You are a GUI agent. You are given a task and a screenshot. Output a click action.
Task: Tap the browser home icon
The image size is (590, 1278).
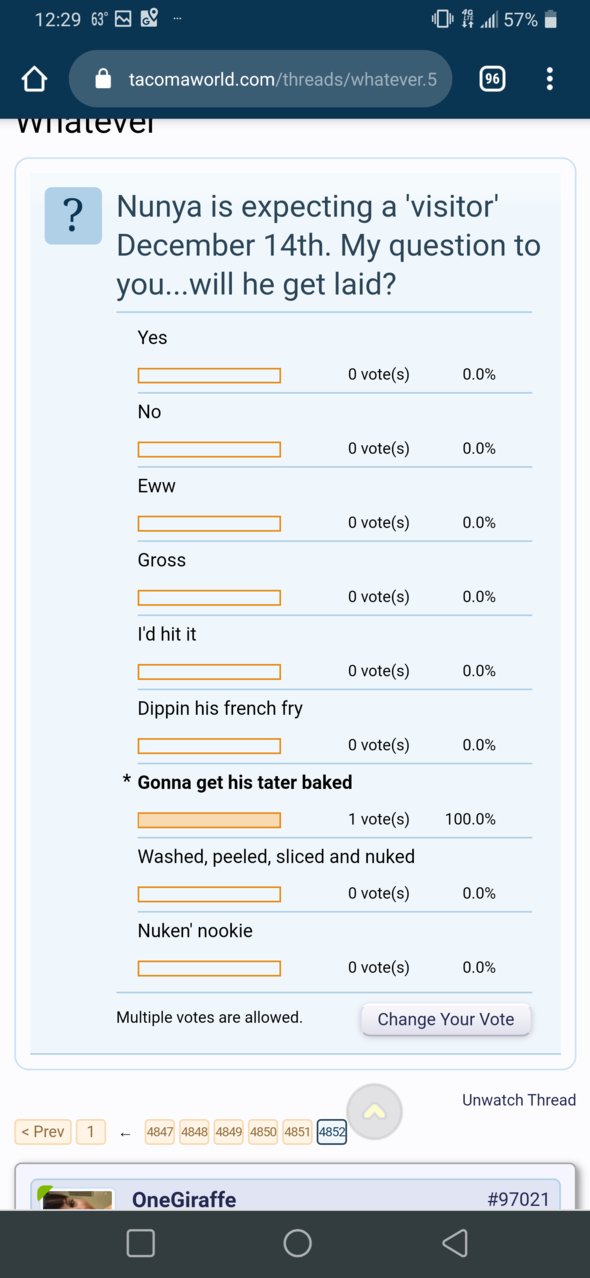(35, 79)
